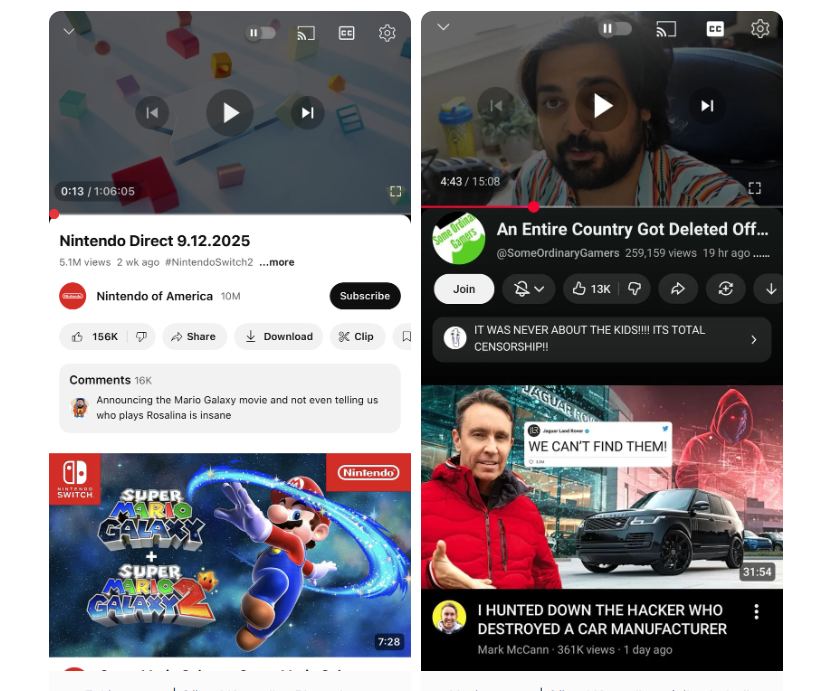The height and width of the screenshot is (691, 821).
Task: Skip to next video in Nintendo Direct player
Action: (x=307, y=113)
